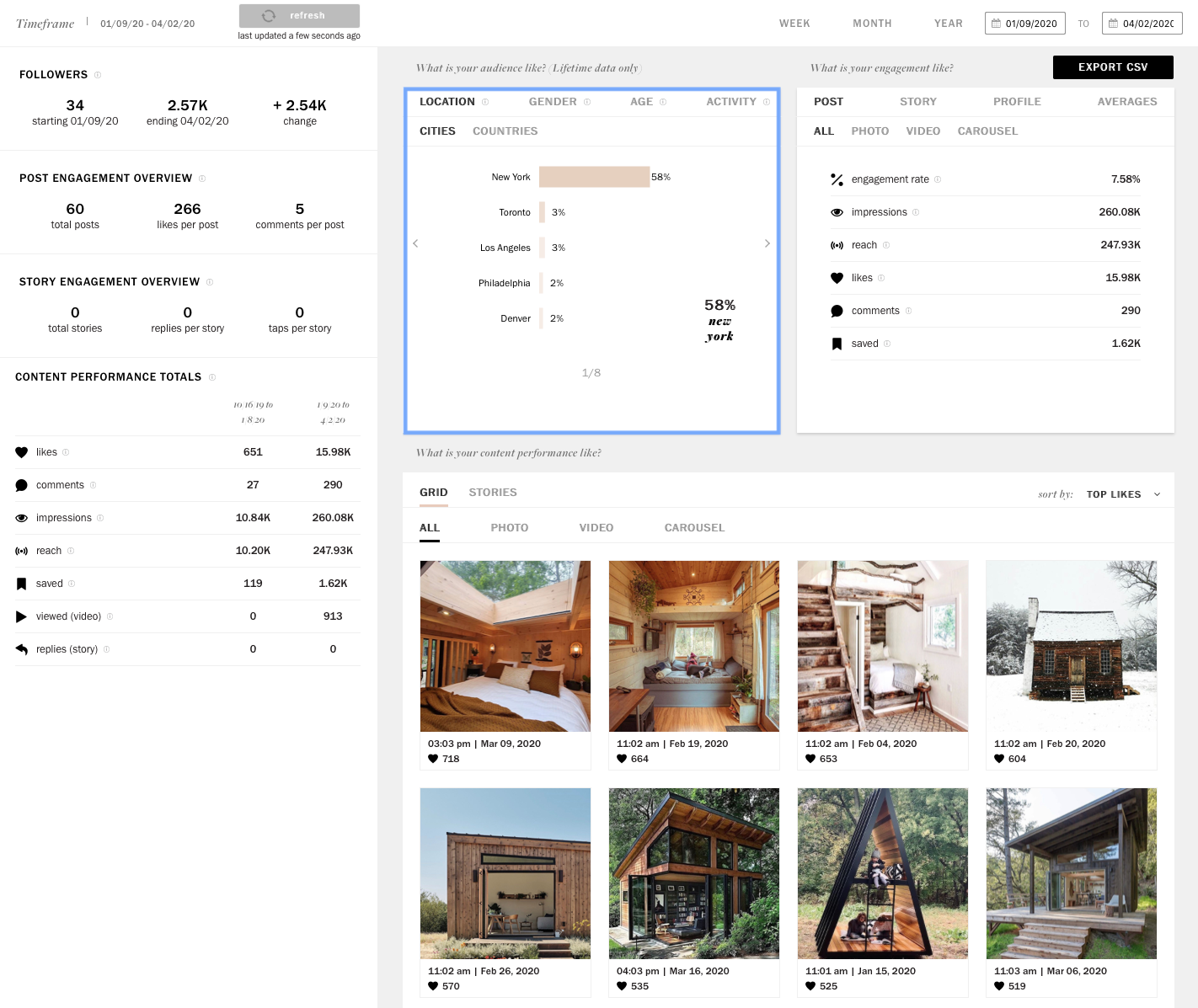The height and width of the screenshot is (1008, 1198).
Task: Select the WEEK timeframe
Action: (794, 24)
